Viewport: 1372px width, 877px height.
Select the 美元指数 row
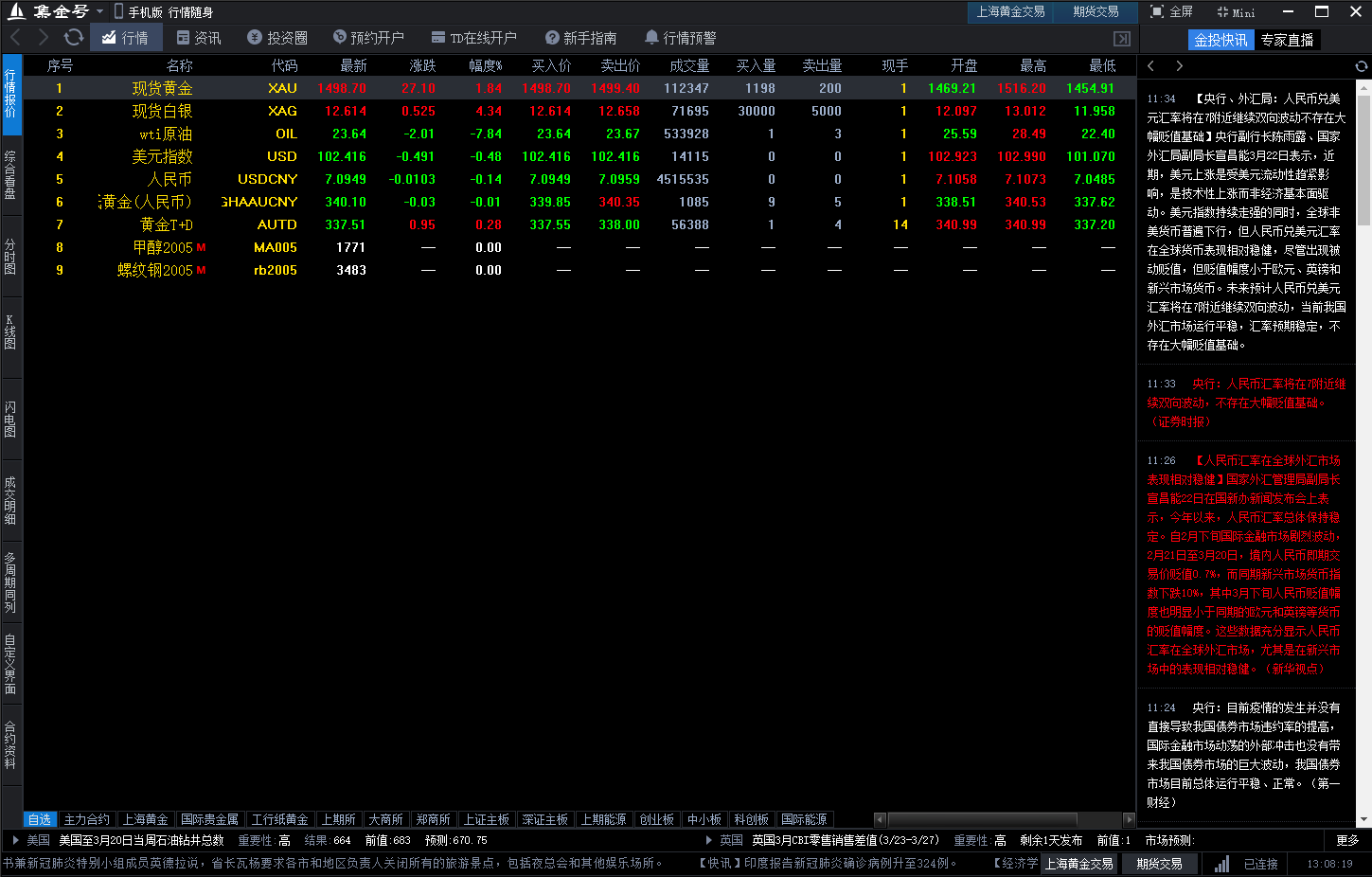tap(579, 156)
